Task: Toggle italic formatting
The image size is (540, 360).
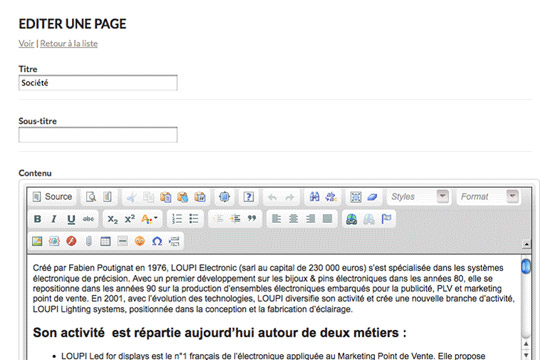Action: coord(54,219)
